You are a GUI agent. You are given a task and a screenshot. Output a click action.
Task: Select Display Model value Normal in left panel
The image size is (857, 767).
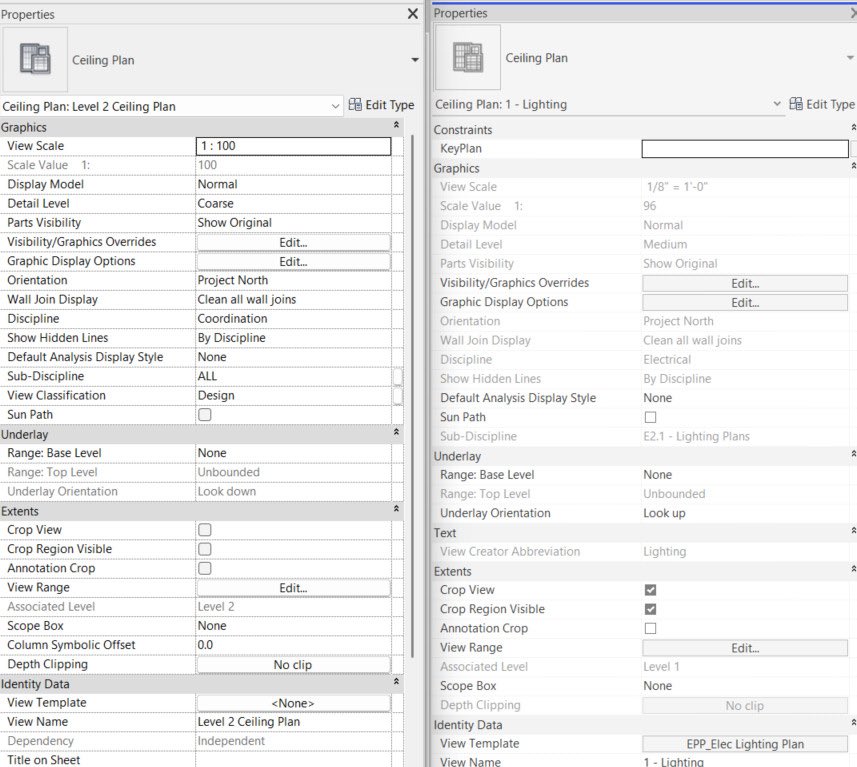[x=294, y=184]
